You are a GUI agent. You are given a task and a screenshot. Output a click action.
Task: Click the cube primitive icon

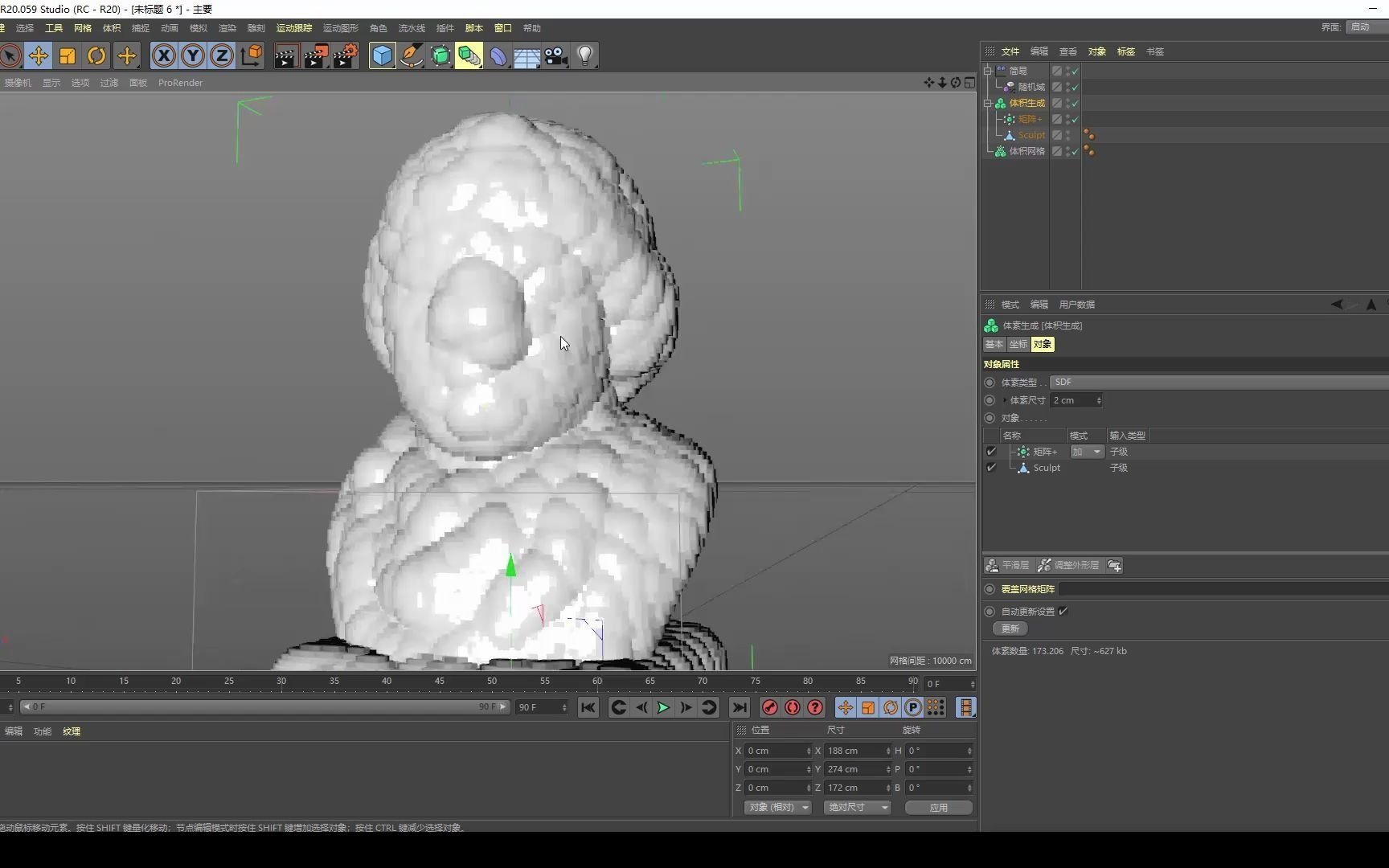[382, 55]
